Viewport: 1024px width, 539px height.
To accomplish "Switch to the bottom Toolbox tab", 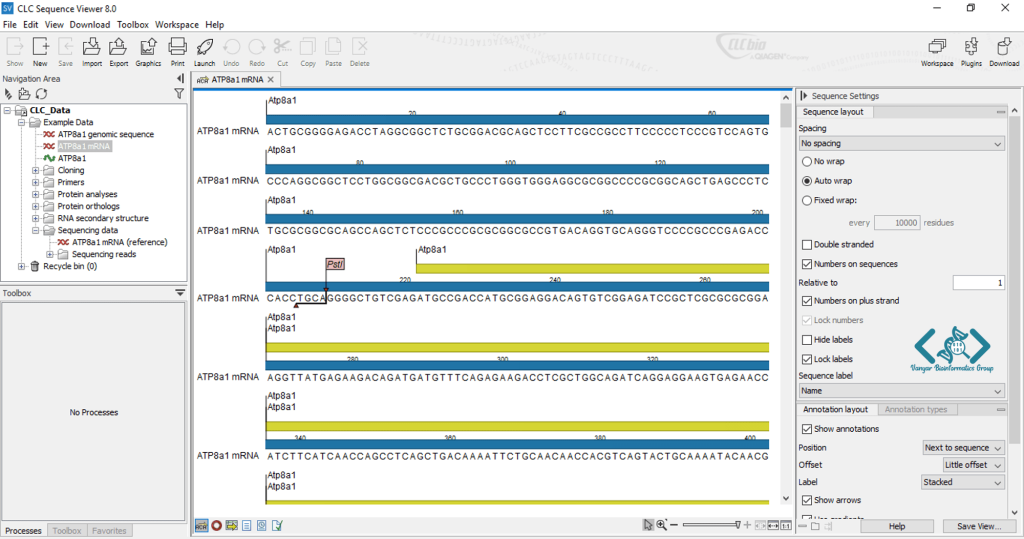I will point(67,531).
